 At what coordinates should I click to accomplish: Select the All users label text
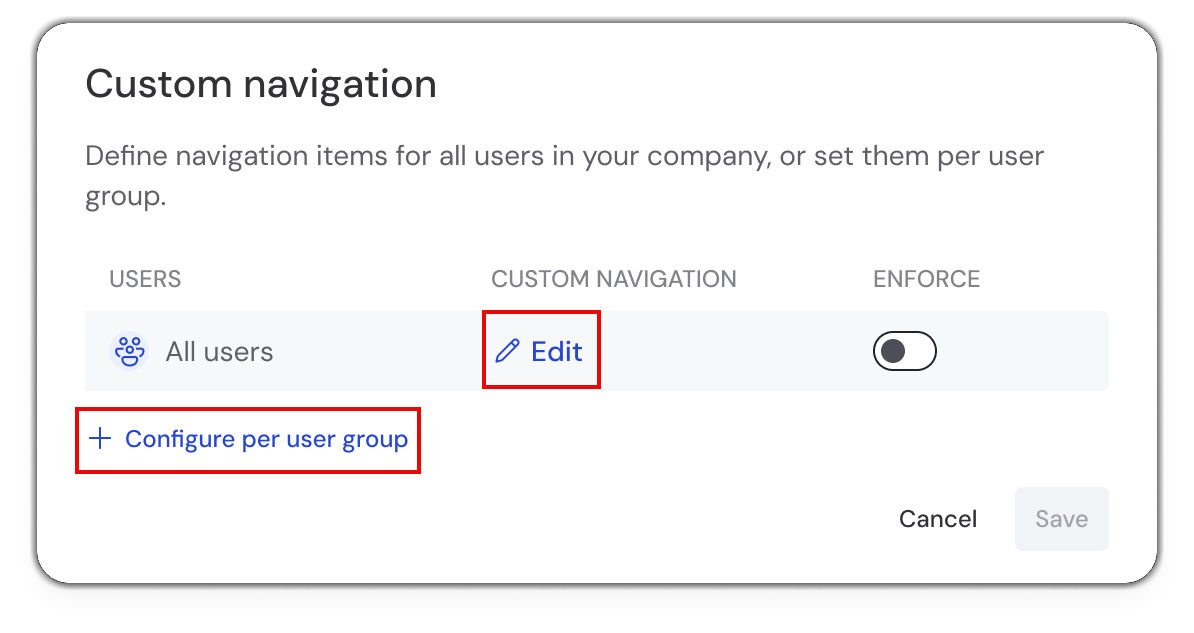[219, 352]
